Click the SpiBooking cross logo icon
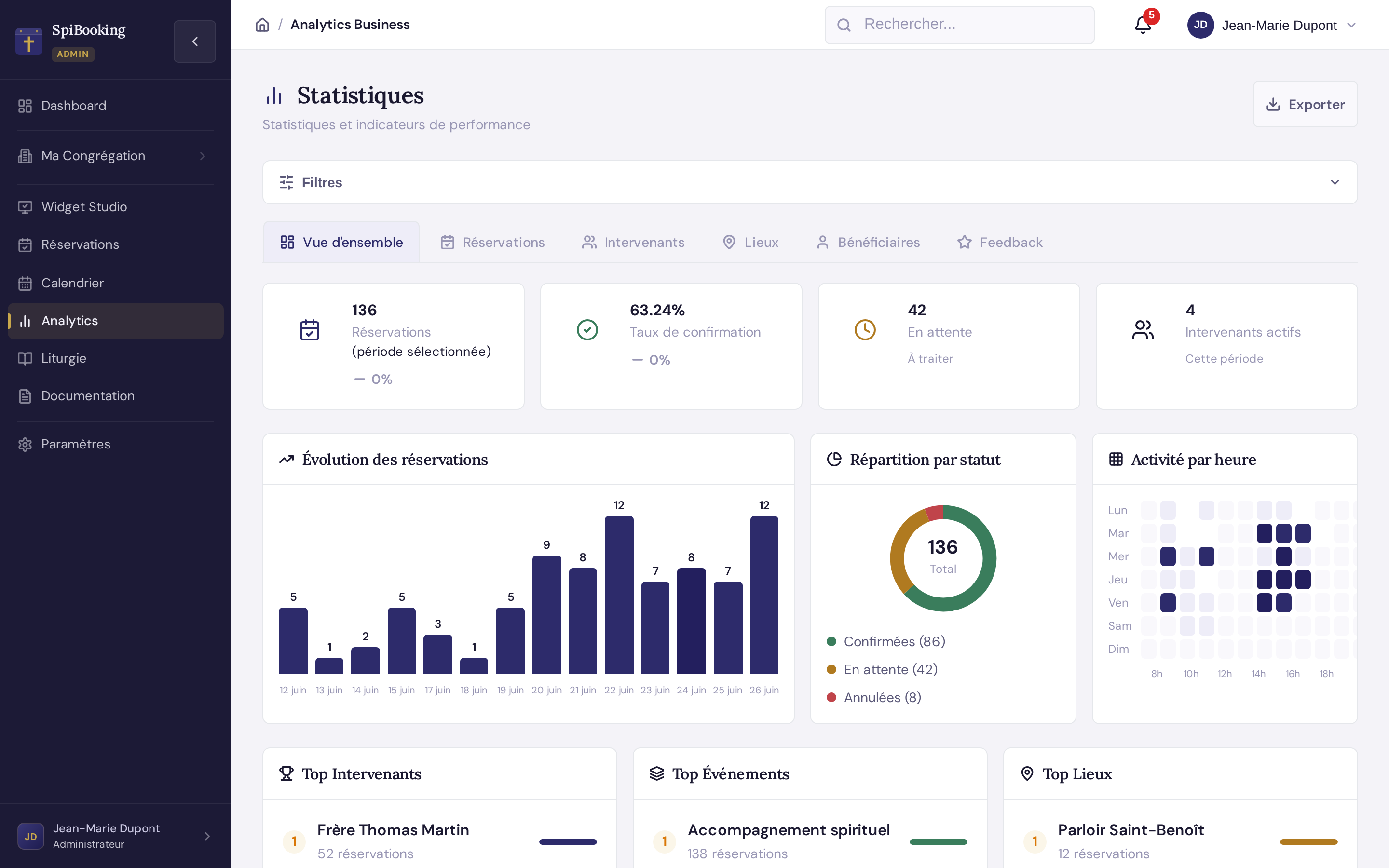Image resolution: width=1389 pixels, height=868 pixels. click(x=29, y=41)
